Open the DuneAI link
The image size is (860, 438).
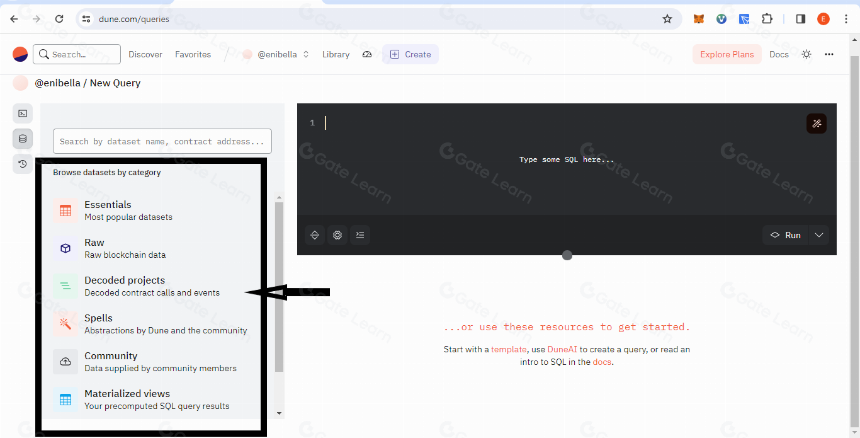[x=563, y=349]
